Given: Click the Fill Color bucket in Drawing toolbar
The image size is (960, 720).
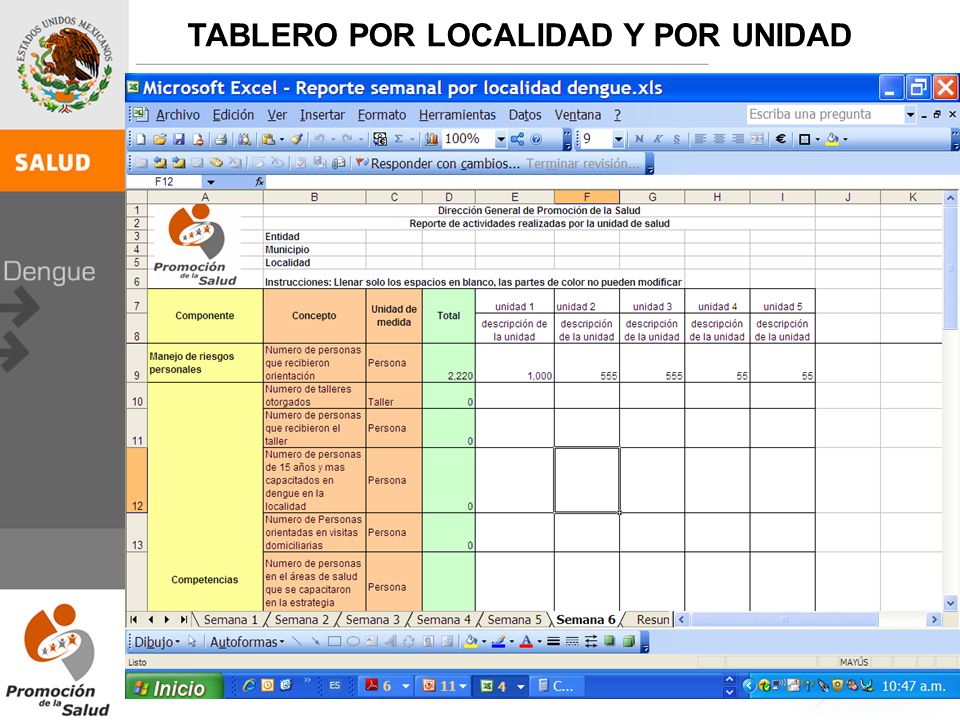Looking at the screenshot, I should click(x=471, y=642).
